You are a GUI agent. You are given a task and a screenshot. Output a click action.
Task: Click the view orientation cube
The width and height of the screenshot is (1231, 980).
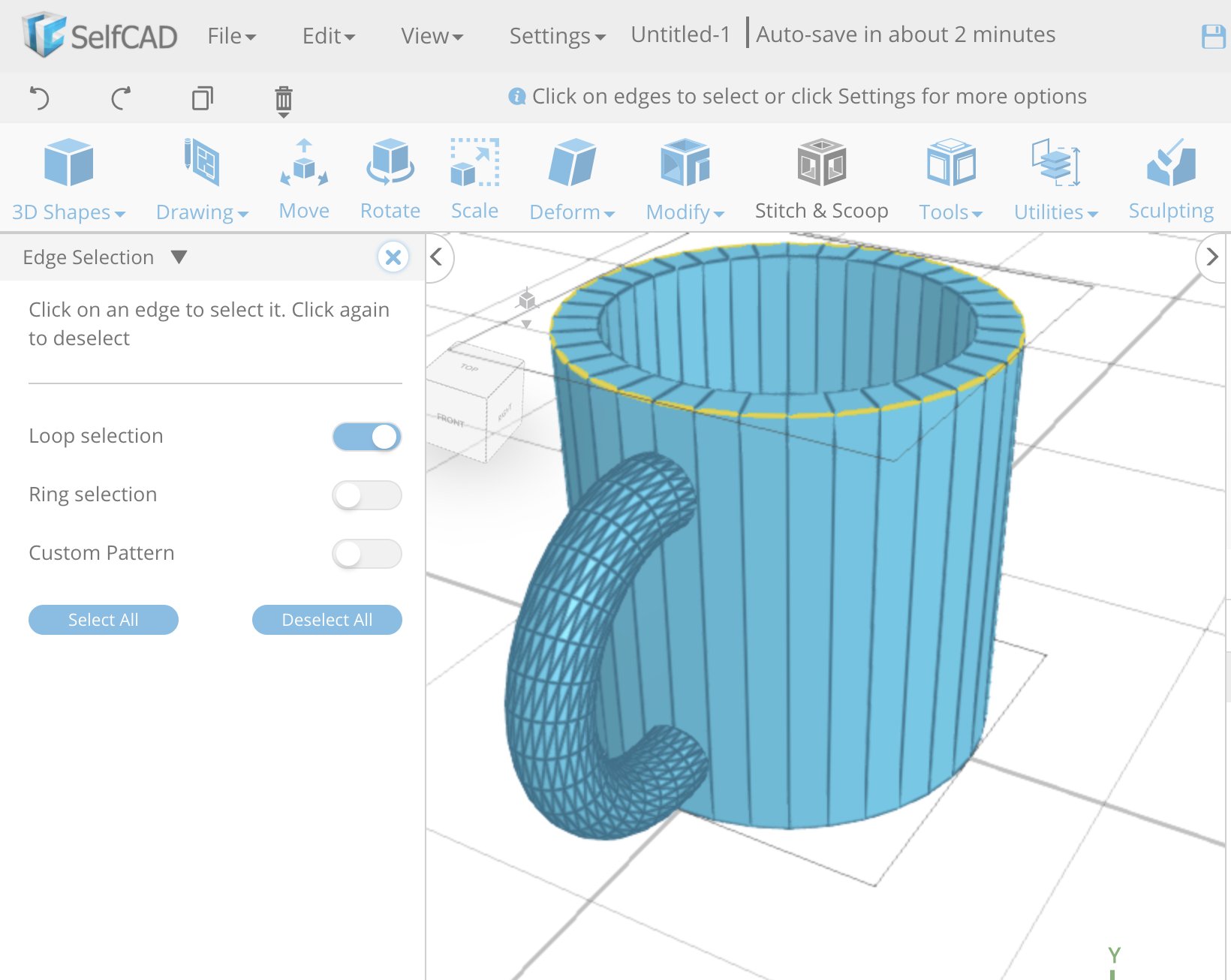tap(474, 401)
